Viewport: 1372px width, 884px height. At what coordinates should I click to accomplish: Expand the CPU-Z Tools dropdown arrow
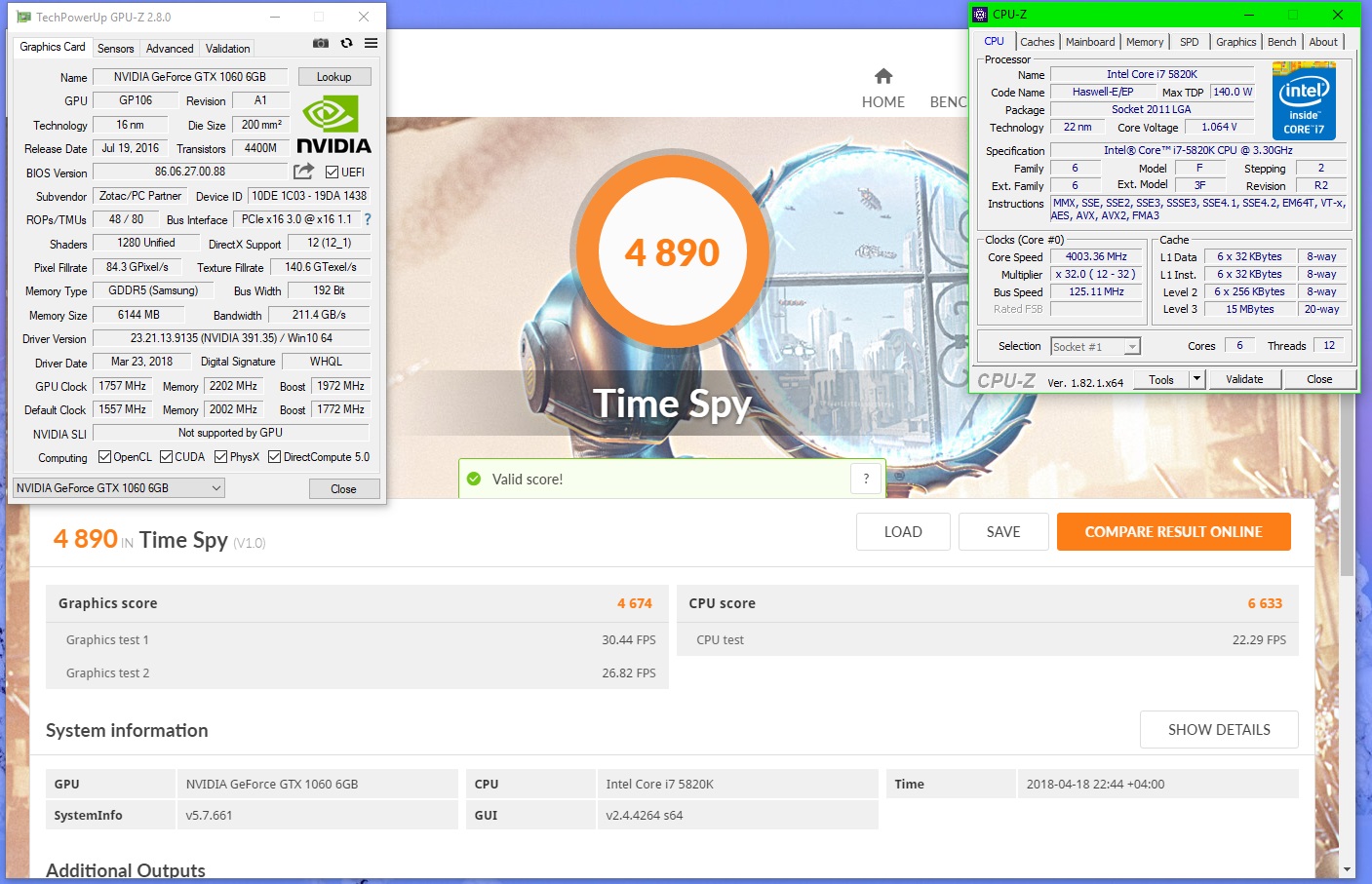click(x=1197, y=379)
